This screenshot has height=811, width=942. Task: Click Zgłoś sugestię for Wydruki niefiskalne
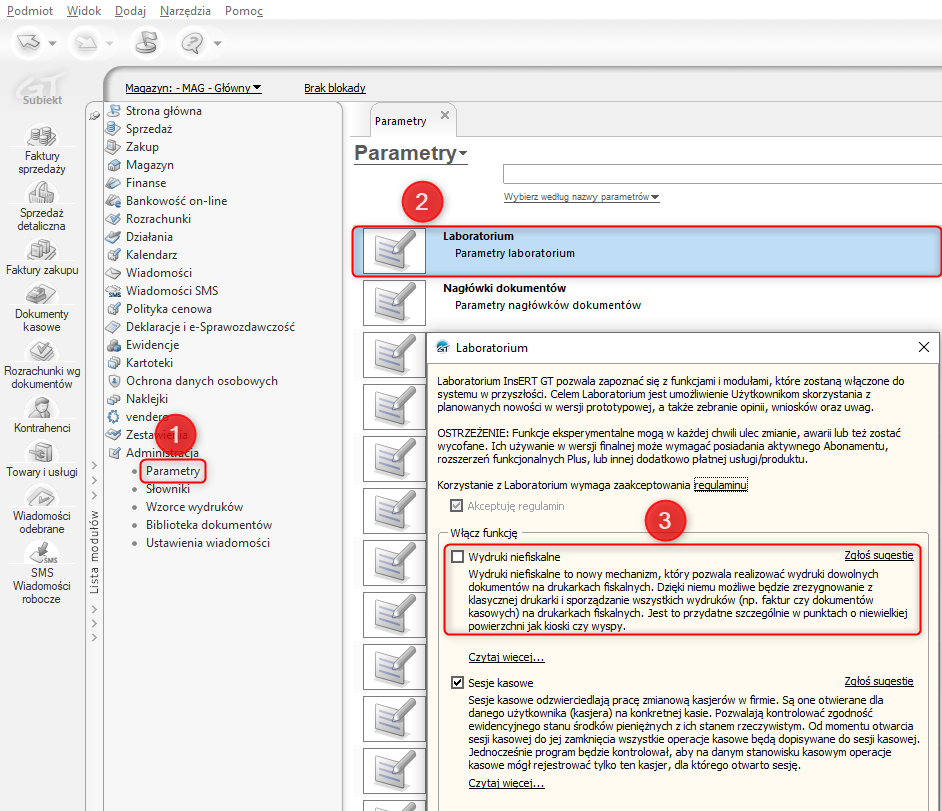coord(879,555)
